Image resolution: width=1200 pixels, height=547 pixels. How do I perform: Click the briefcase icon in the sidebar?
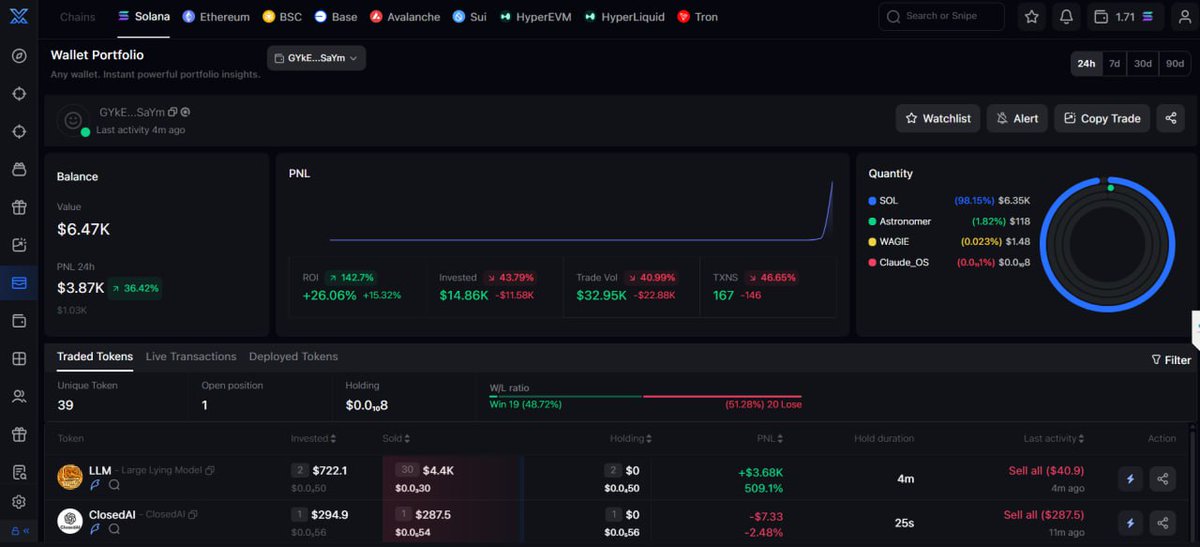click(19, 170)
